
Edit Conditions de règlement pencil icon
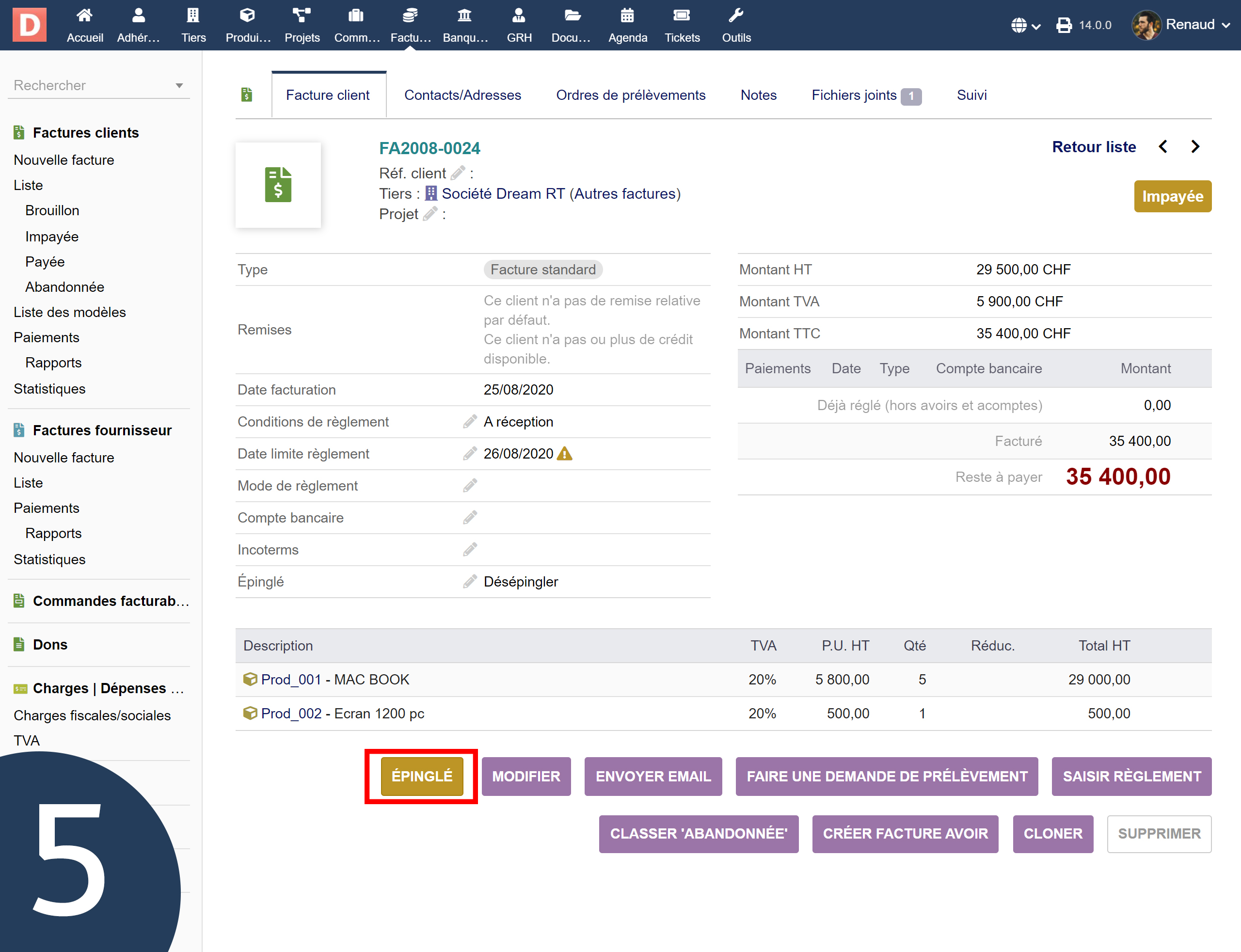[470, 422]
